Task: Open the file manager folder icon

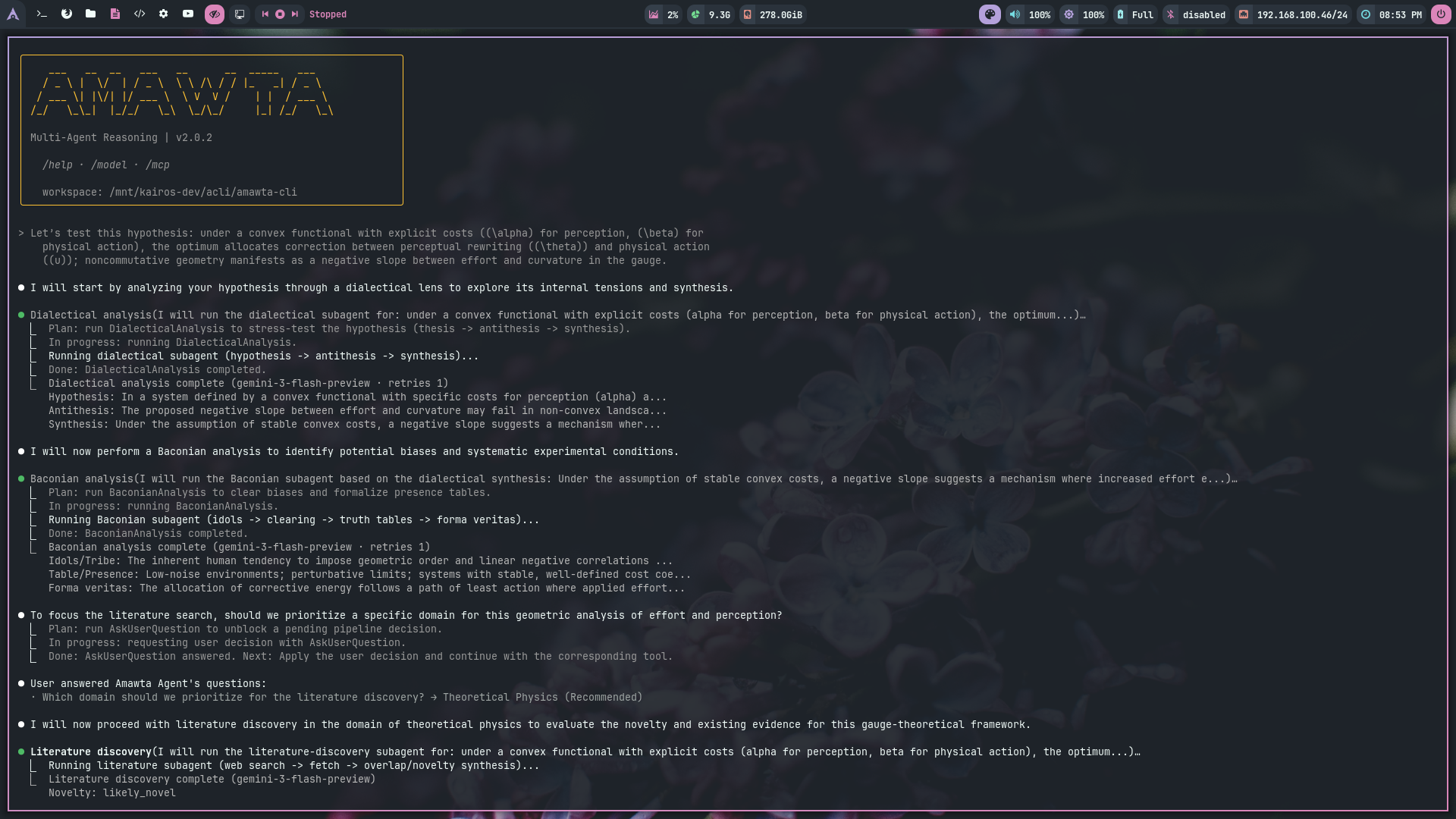Action: pyautogui.click(x=91, y=14)
